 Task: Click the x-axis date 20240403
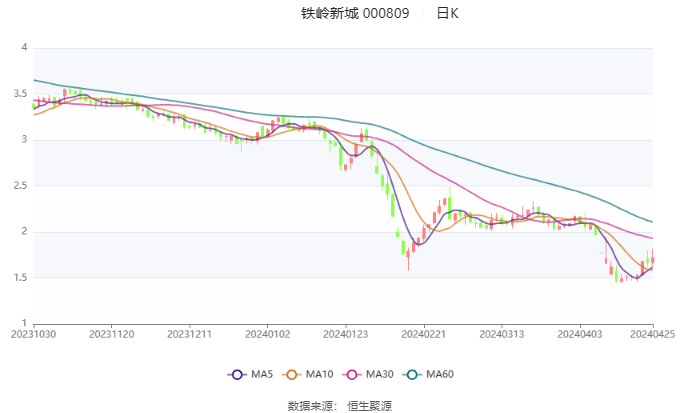click(x=580, y=334)
